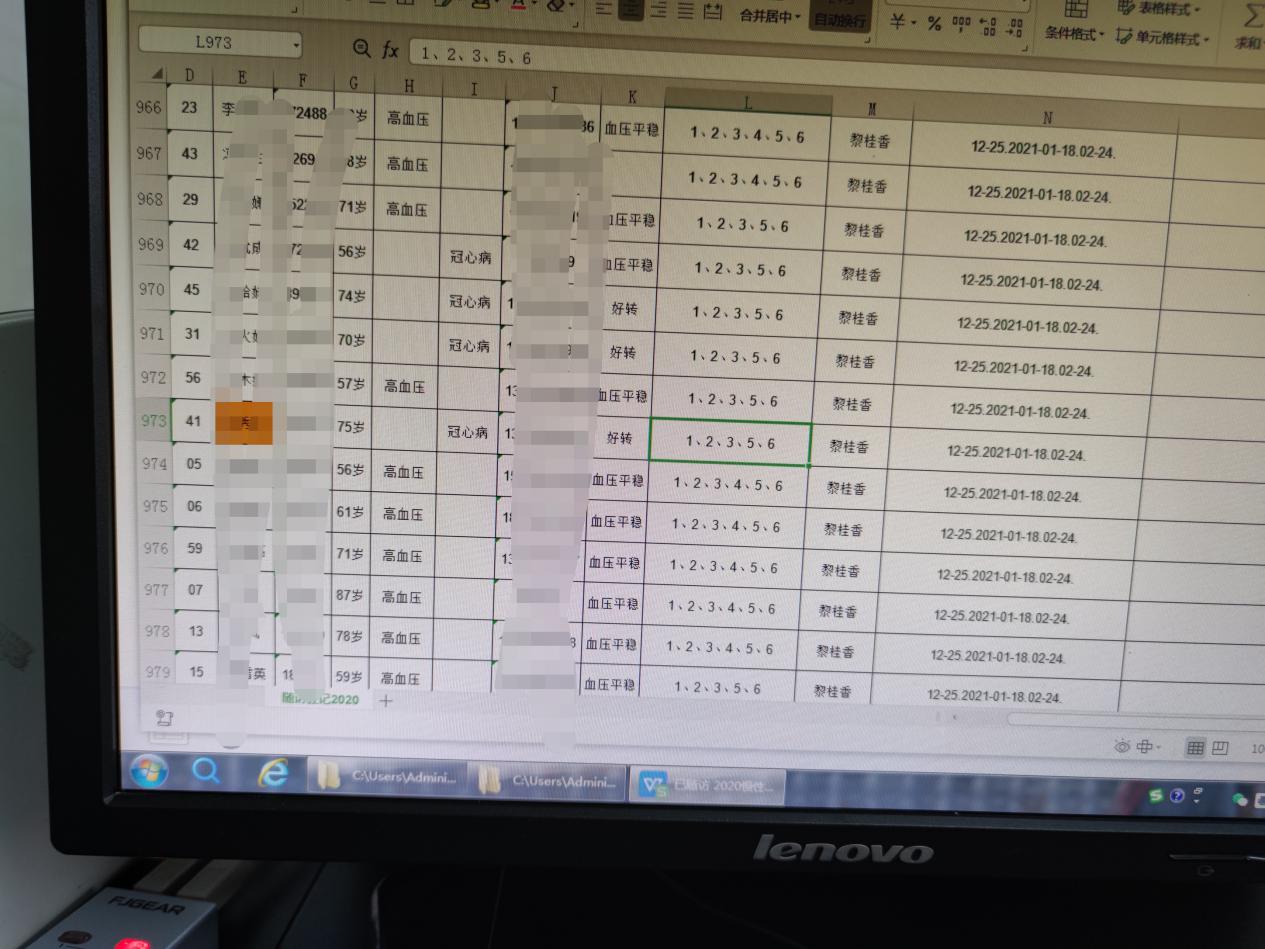Click 黎桂香 cell in row 975
1265x949 pixels.
pyautogui.click(x=845, y=530)
